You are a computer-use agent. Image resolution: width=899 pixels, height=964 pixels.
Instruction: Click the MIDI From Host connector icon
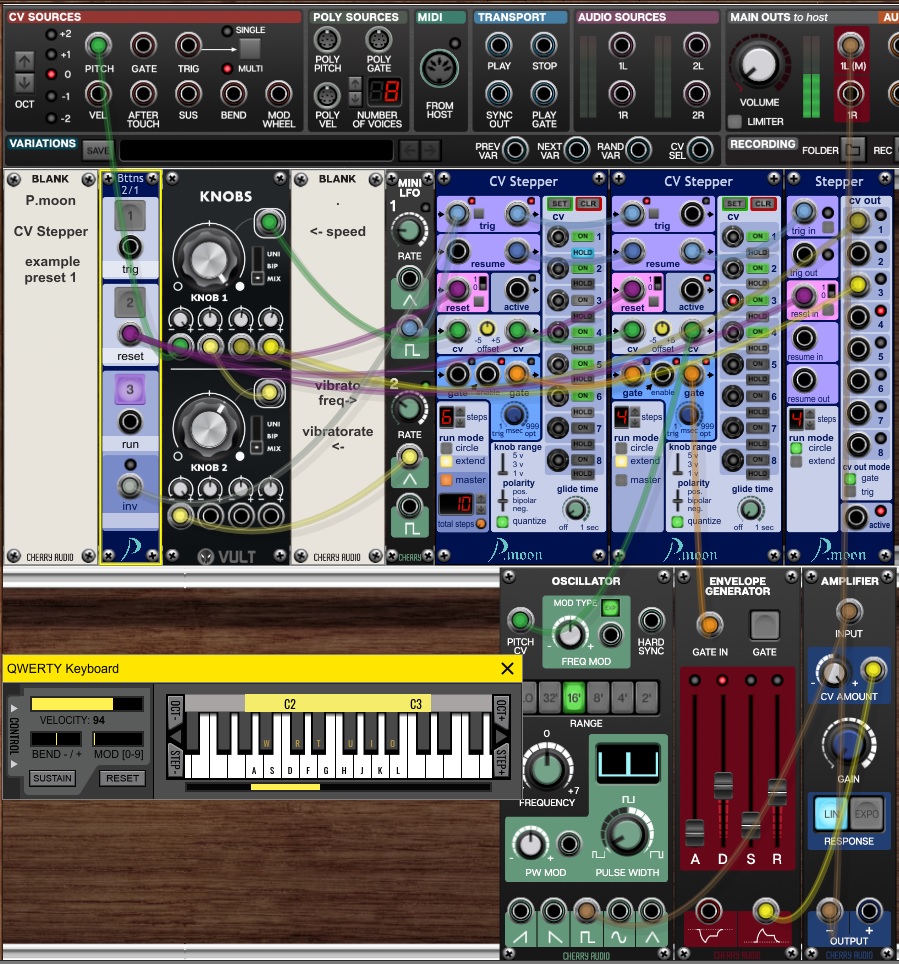click(440, 73)
